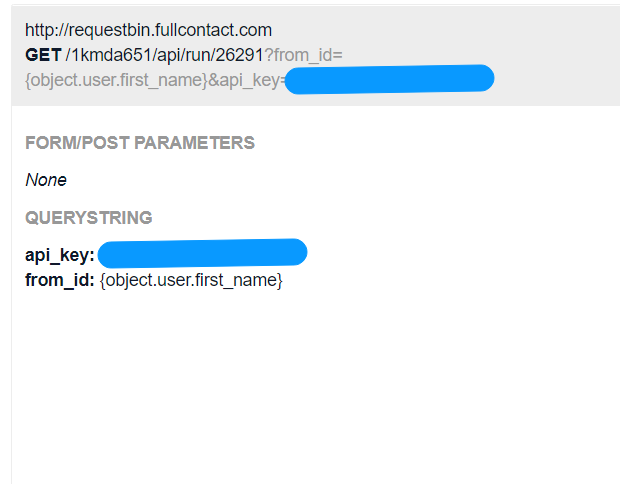
Task: Select the bold GET method label
Action: tap(43, 55)
